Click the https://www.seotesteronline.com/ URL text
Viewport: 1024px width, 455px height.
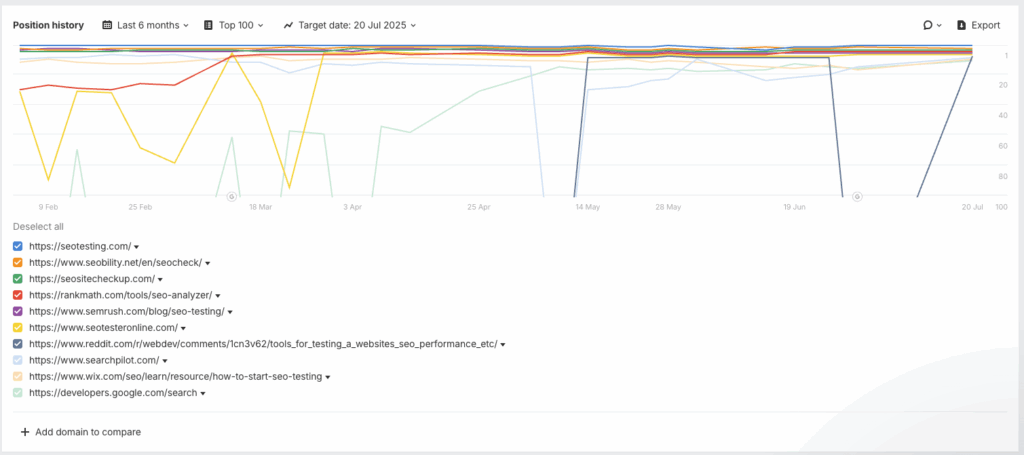104,328
